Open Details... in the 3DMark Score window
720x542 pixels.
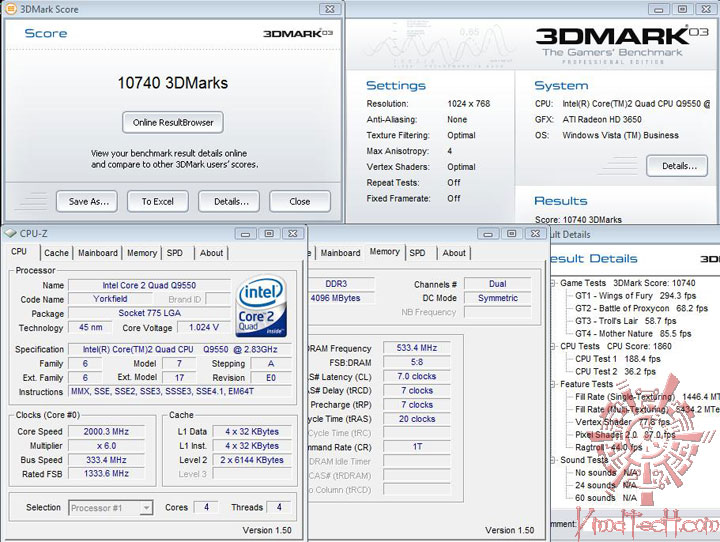click(229, 201)
